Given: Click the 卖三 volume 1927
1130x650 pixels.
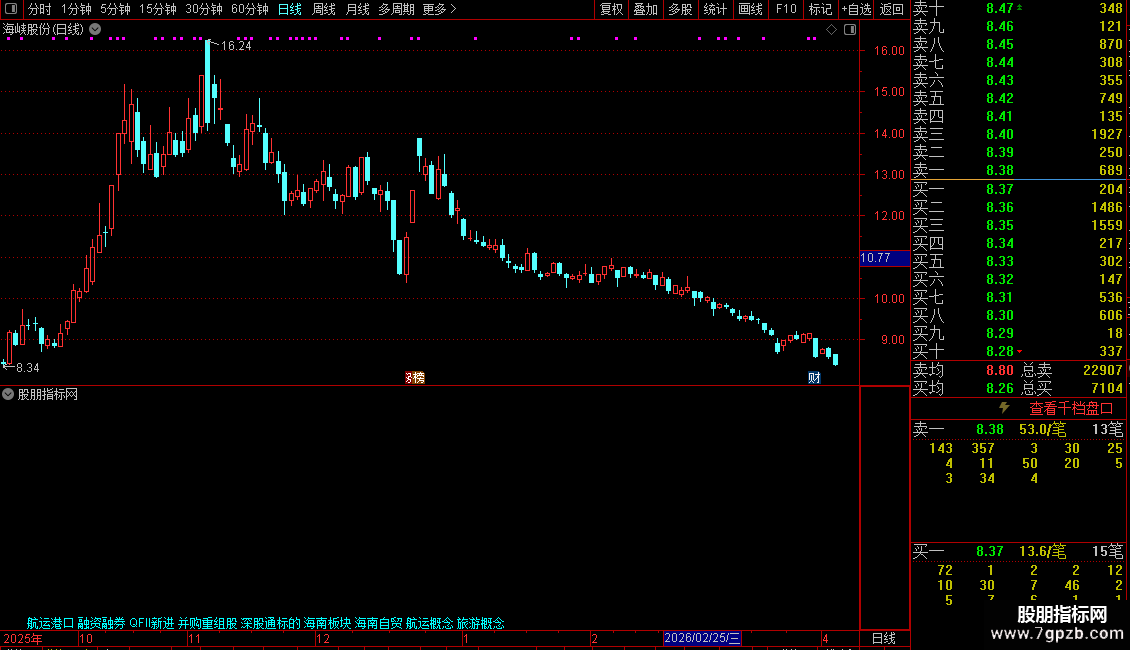Looking at the screenshot, I should (1106, 135).
